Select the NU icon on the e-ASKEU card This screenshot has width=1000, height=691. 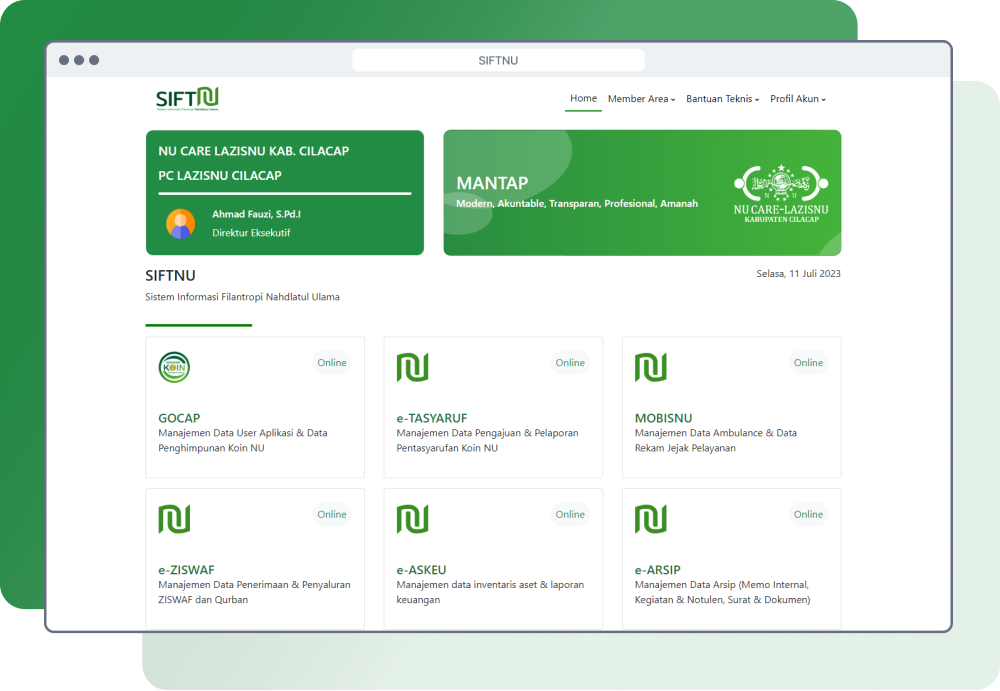(x=413, y=518)
